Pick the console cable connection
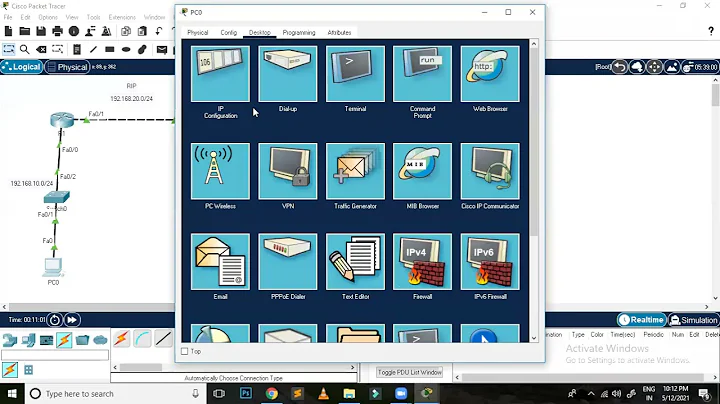 pyautogui.click(x=142, y=339)
